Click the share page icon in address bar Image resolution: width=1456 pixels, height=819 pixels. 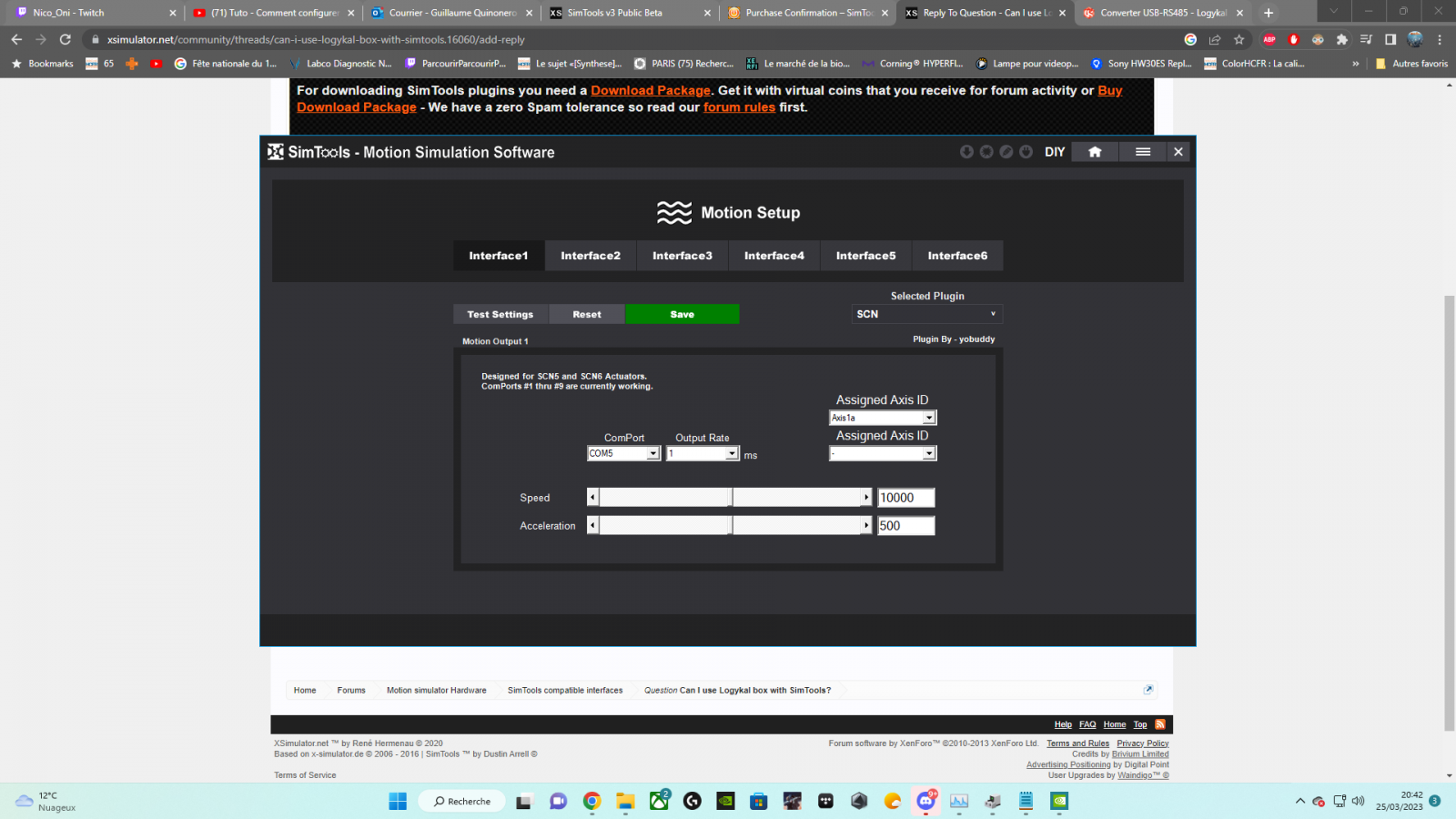tap(1215, 39)
